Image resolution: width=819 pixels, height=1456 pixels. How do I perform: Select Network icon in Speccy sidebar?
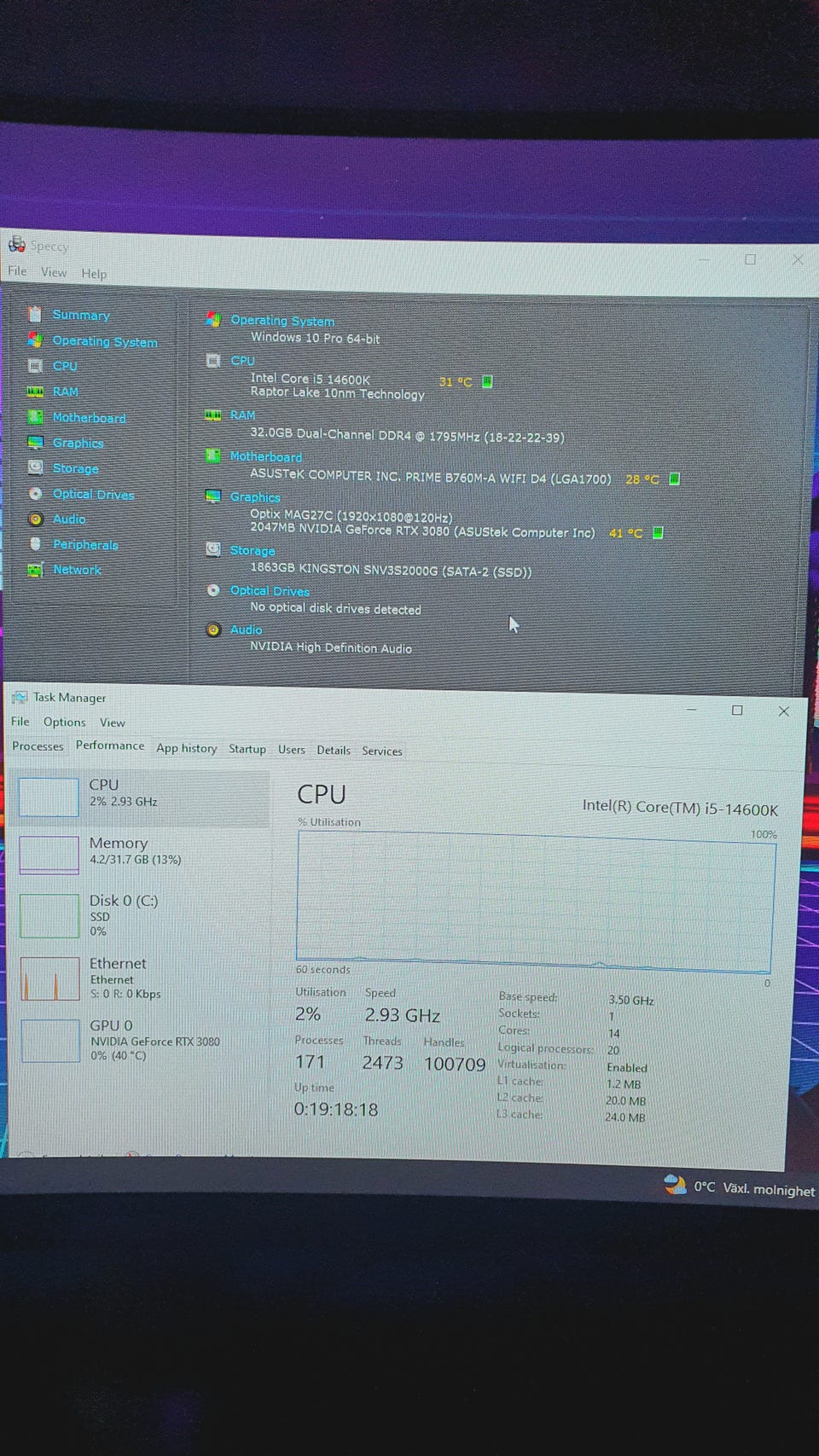pyautogui.click(x=35, y=569)
